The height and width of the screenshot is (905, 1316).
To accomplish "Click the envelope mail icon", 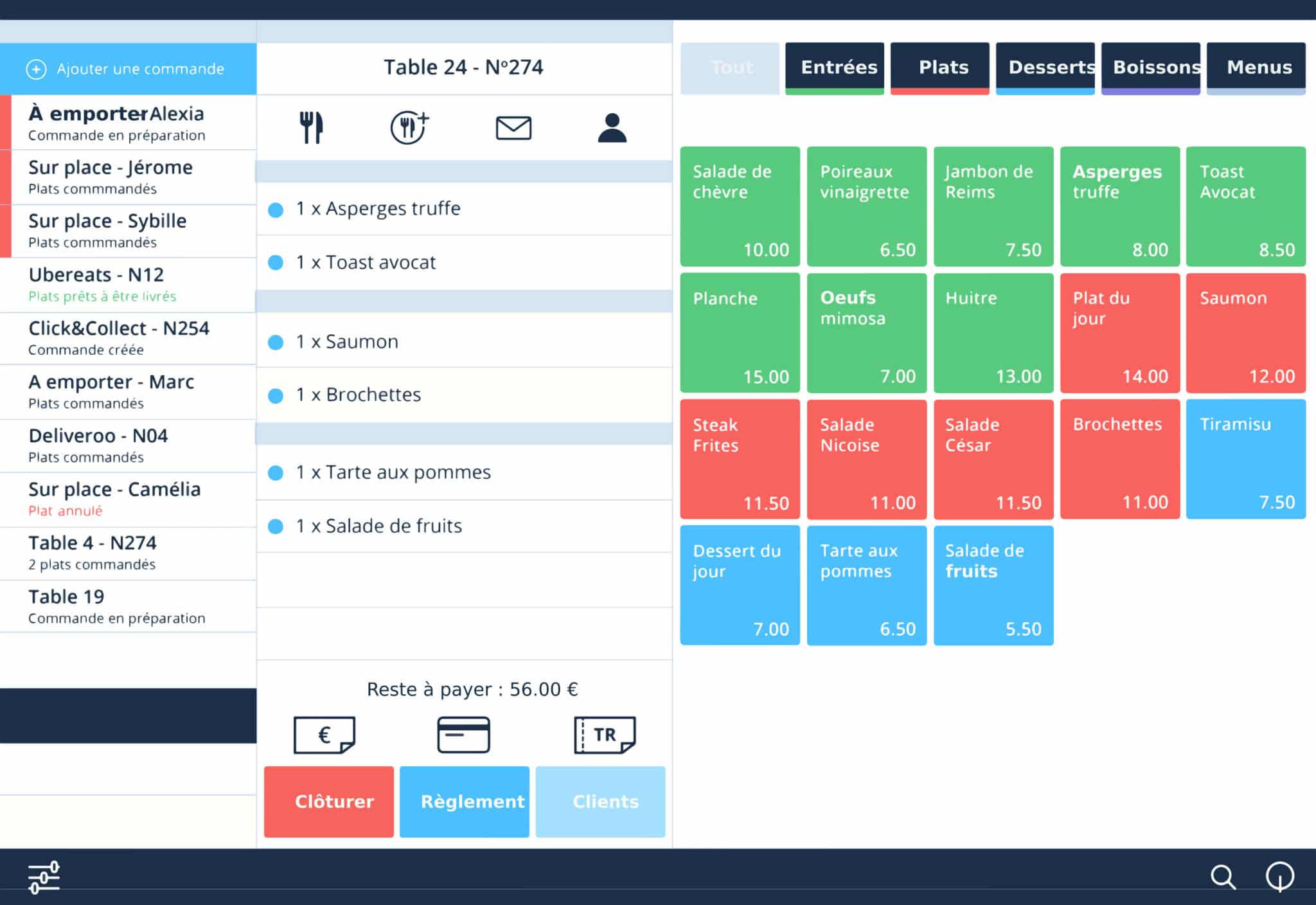I will tap(513, 128).
